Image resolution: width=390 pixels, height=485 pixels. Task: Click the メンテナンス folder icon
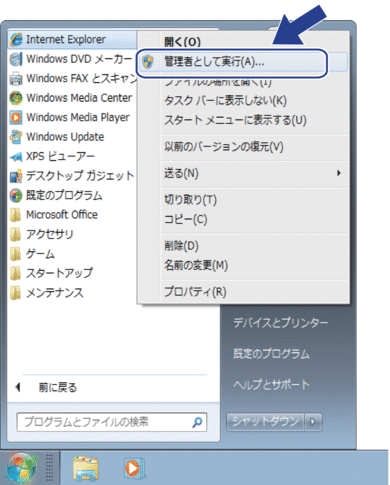click(15, 293)
